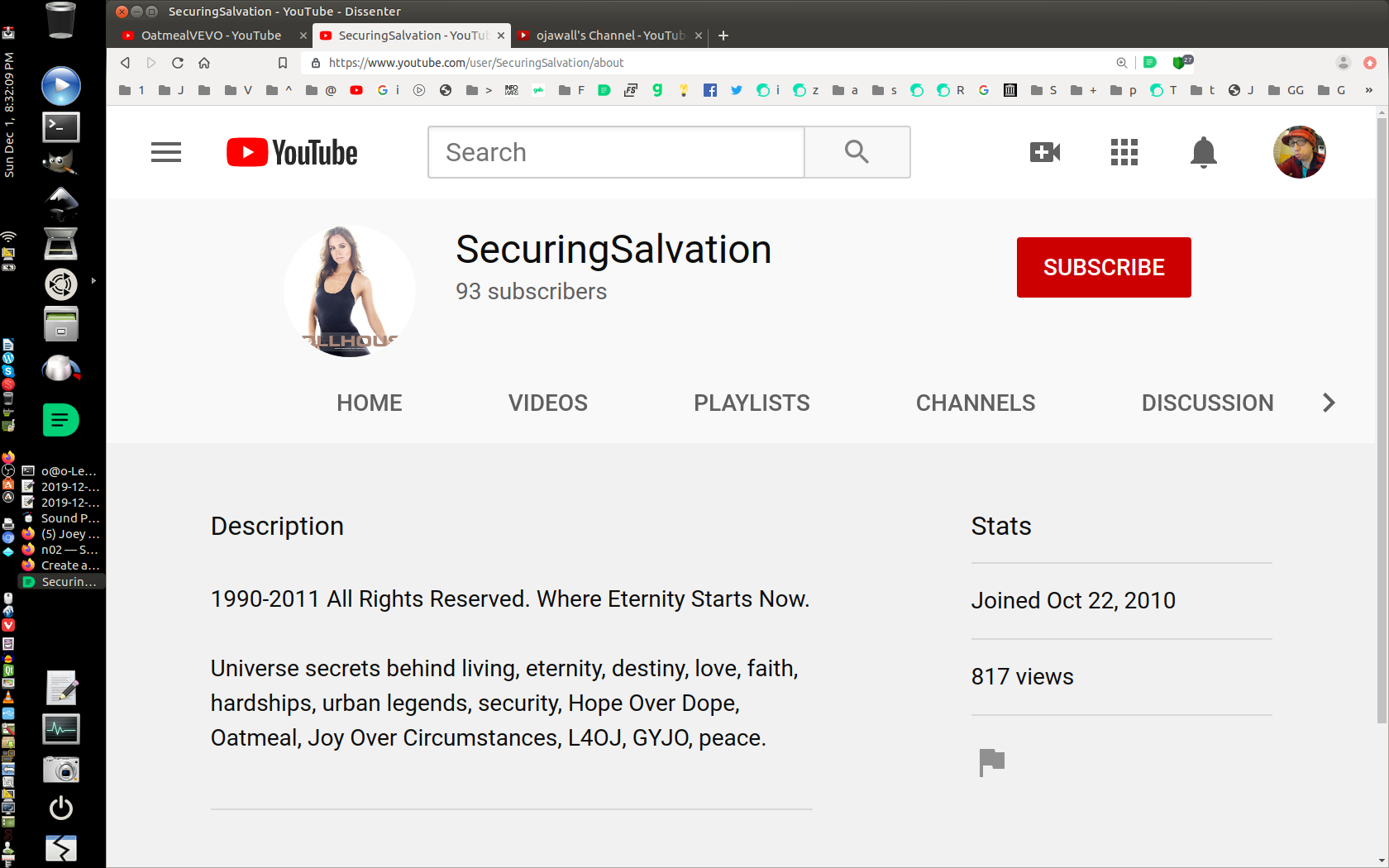The height and width of the screenshot is (868, 1389).
Task: Open the bookmark folder labeled p
Action: click(1124, 90)
